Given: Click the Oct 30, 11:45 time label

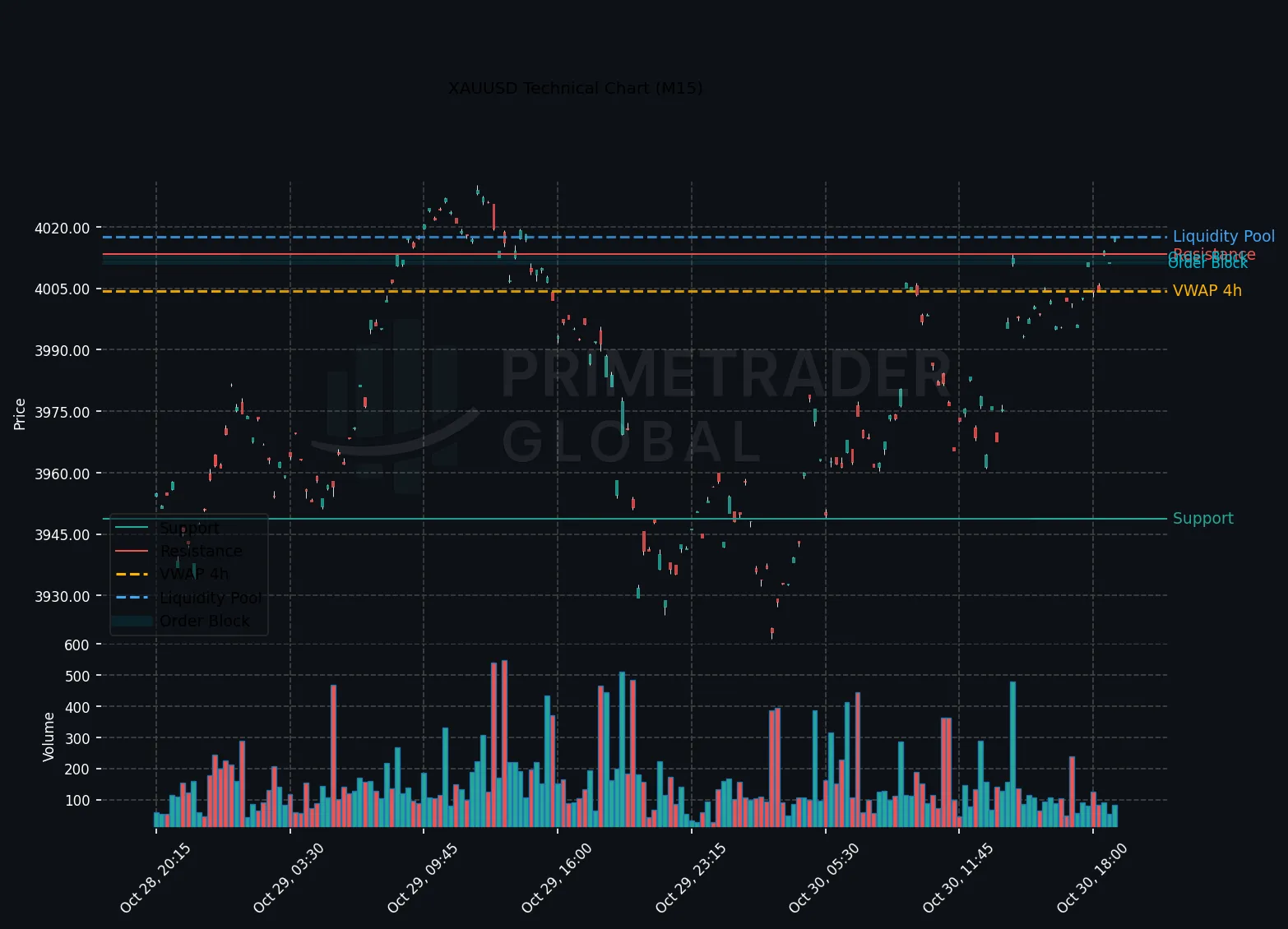Looking at the screenshot, I should [958, 878].
